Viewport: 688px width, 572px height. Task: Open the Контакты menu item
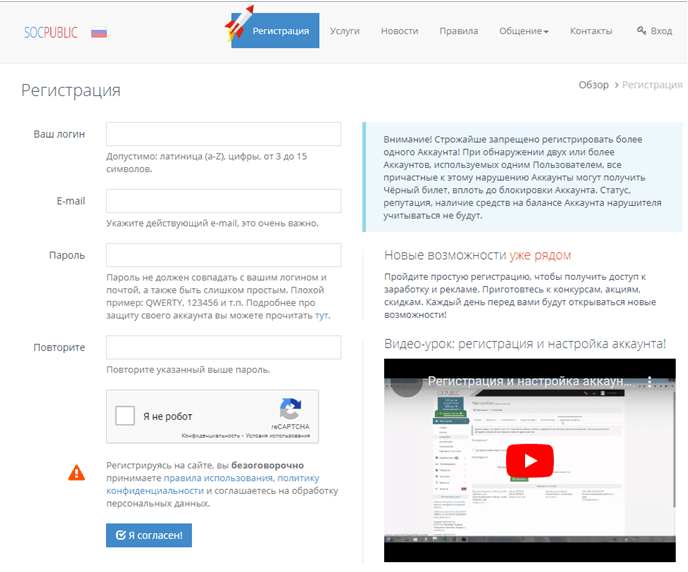(x=591, y=31)
